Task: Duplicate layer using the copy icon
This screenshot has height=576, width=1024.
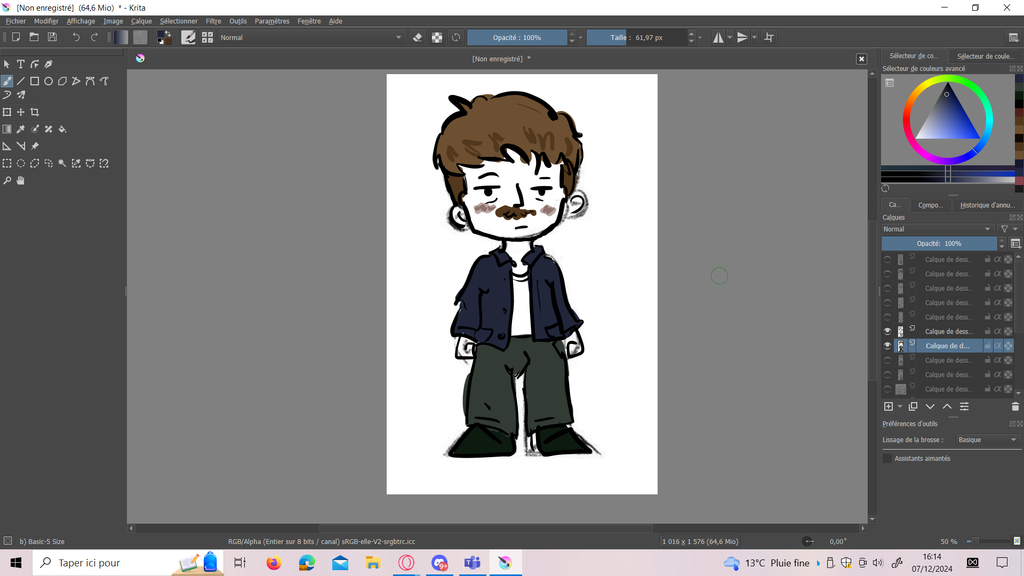Action: (x=913, y=406)
